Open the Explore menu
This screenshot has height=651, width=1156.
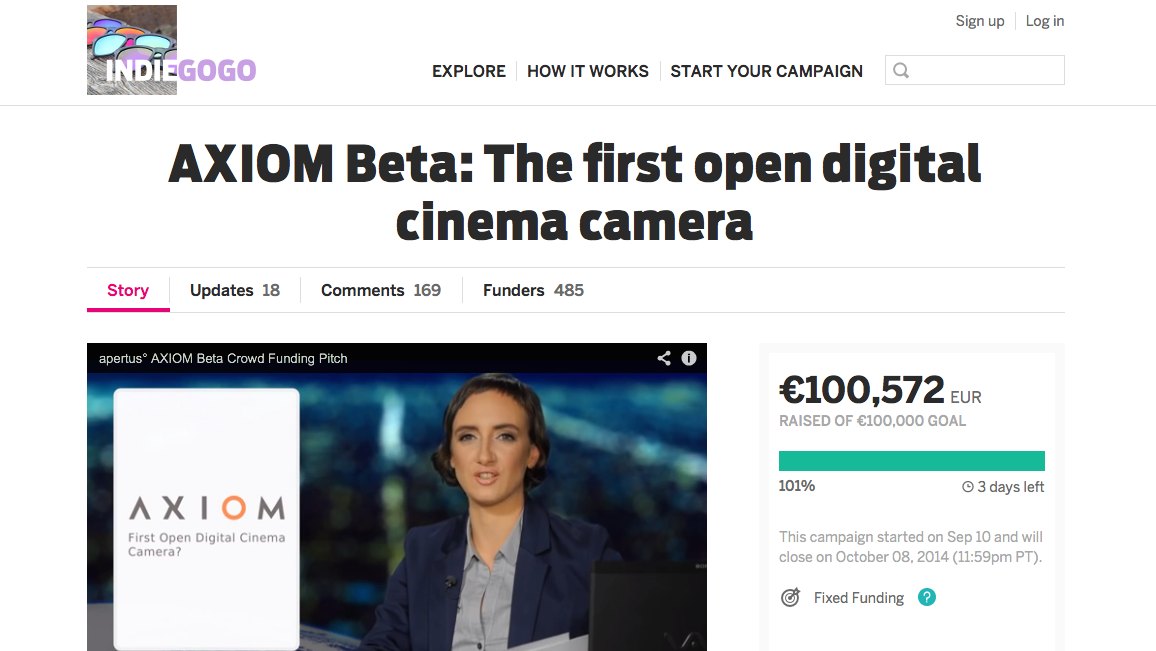[469, 71]
